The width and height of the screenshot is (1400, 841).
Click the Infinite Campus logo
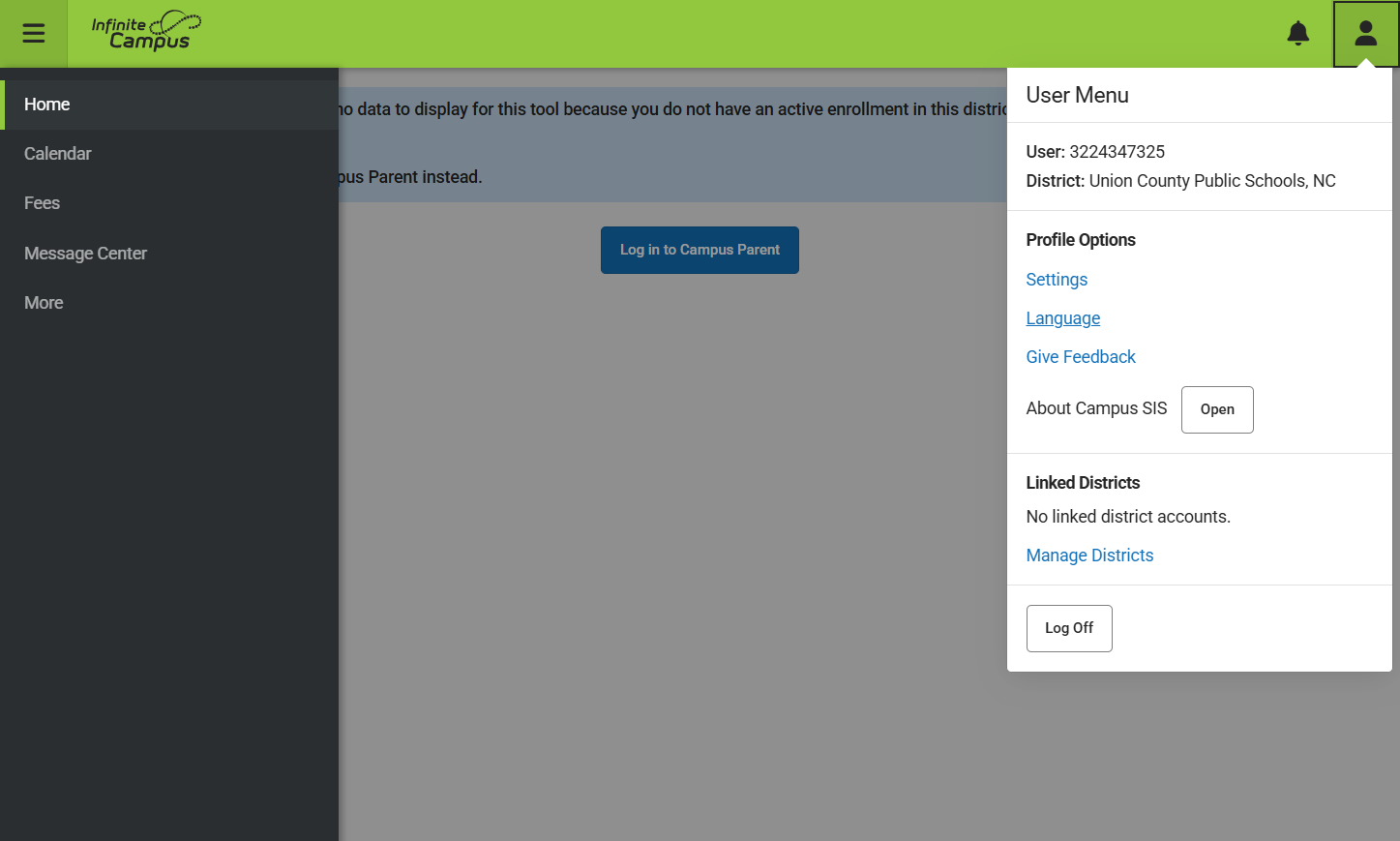146,31
